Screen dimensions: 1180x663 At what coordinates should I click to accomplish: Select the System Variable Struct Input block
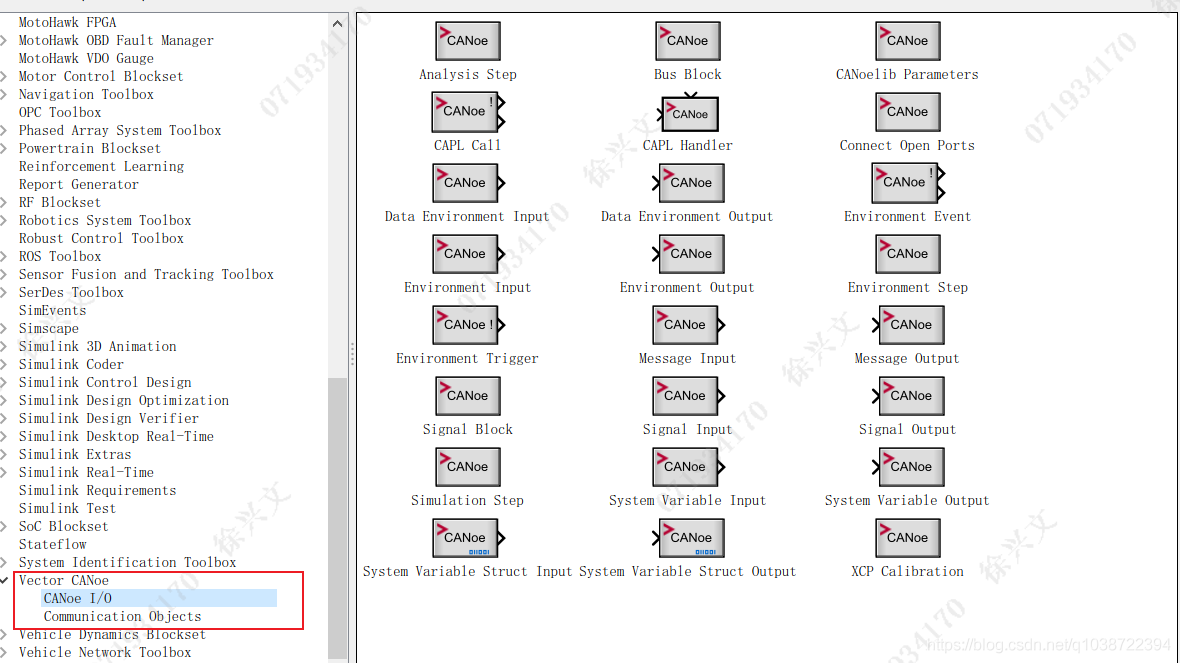tap(467, 537)
